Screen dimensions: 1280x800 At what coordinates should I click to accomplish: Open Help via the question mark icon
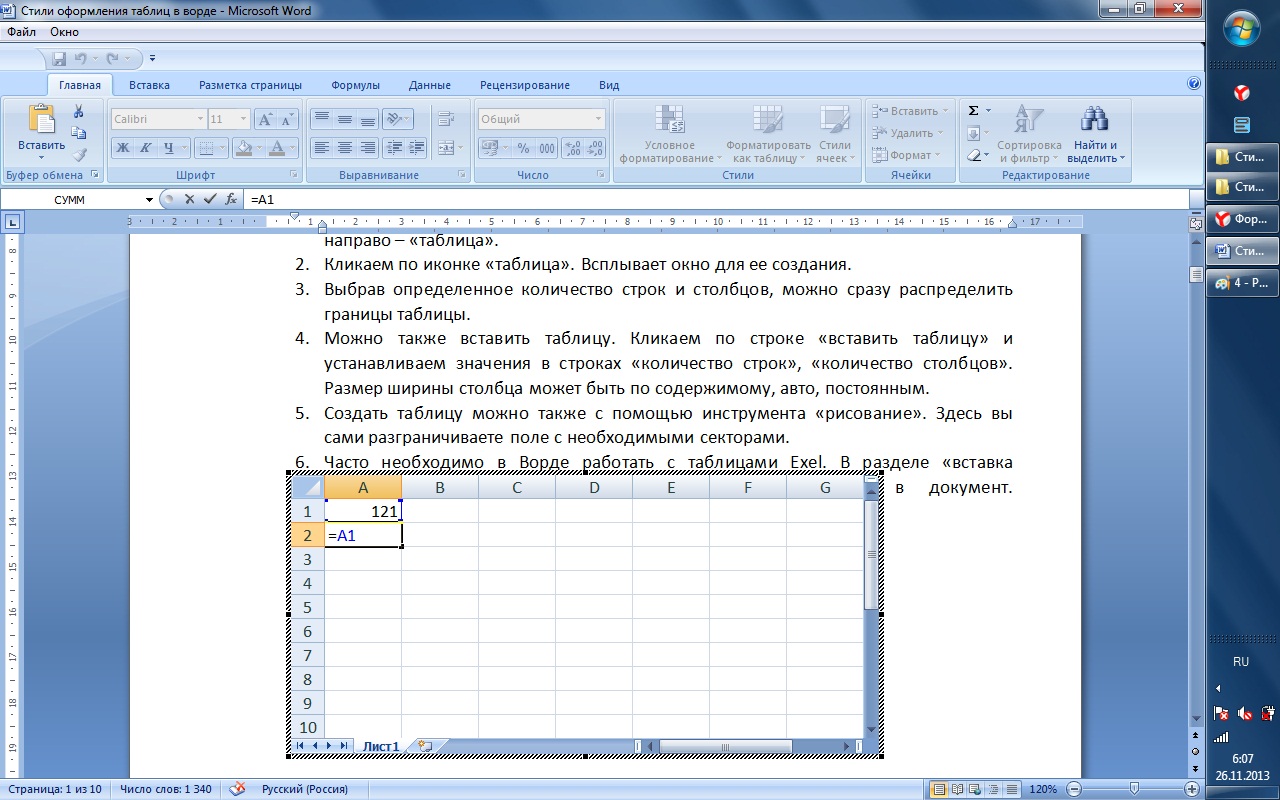pyautogui.click(x=1193, y=84)
